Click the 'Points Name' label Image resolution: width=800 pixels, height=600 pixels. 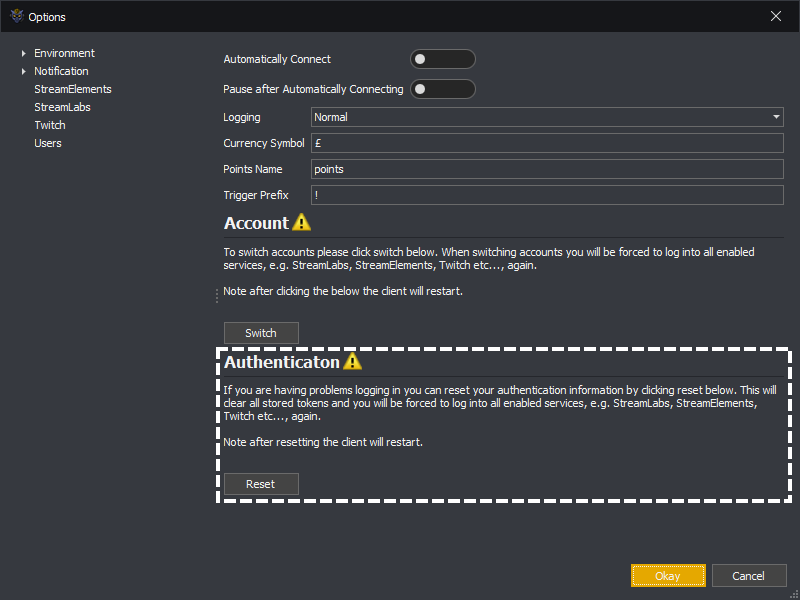tap(253, 169)
